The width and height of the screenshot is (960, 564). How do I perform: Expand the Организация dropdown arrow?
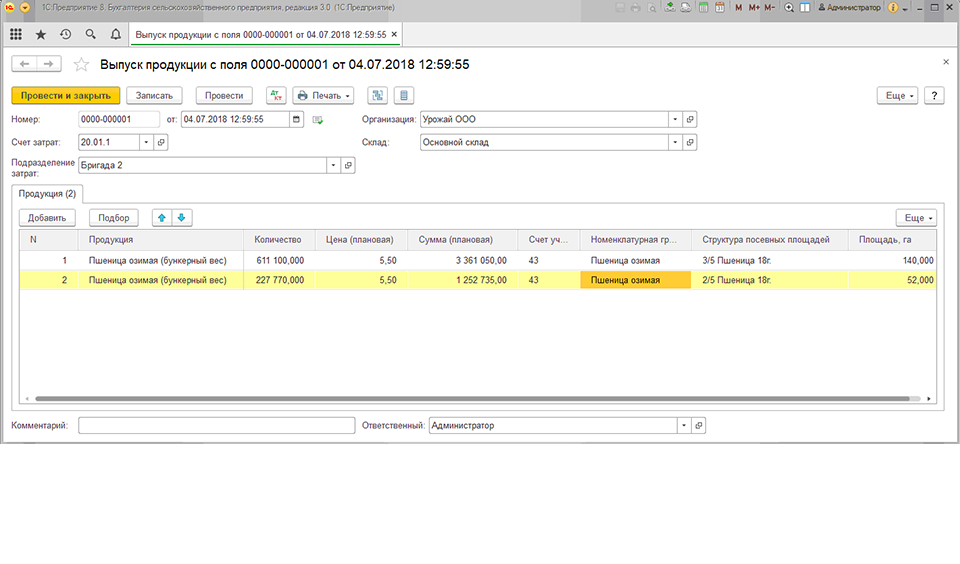coord(675,119)
